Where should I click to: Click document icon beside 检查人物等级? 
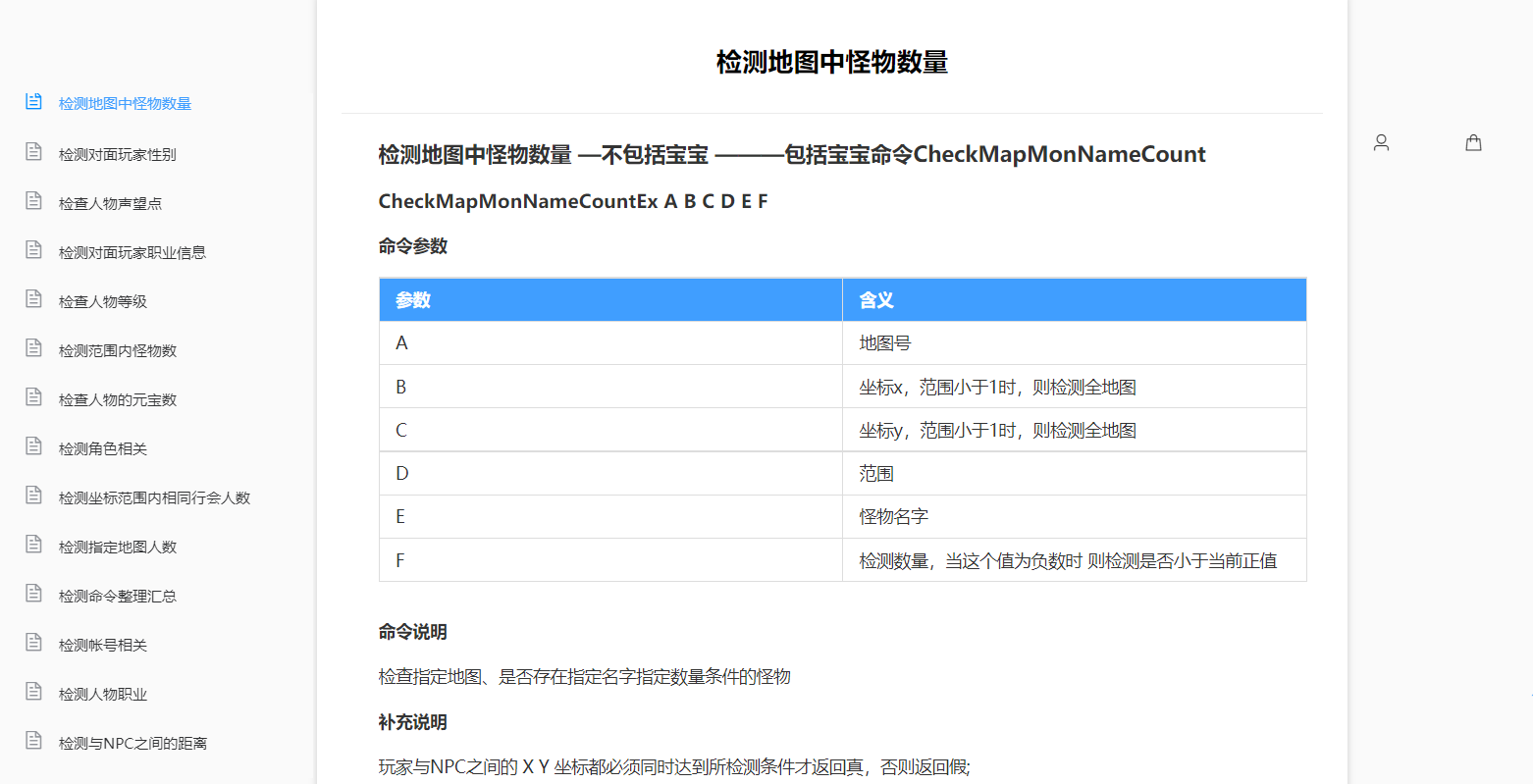[33, 299]
